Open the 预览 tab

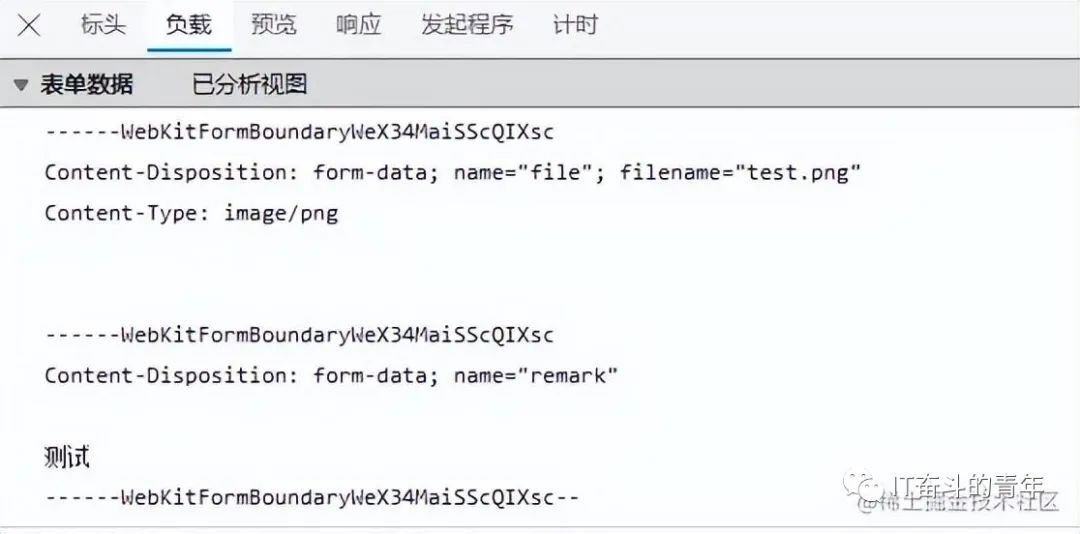click(273, 26)
